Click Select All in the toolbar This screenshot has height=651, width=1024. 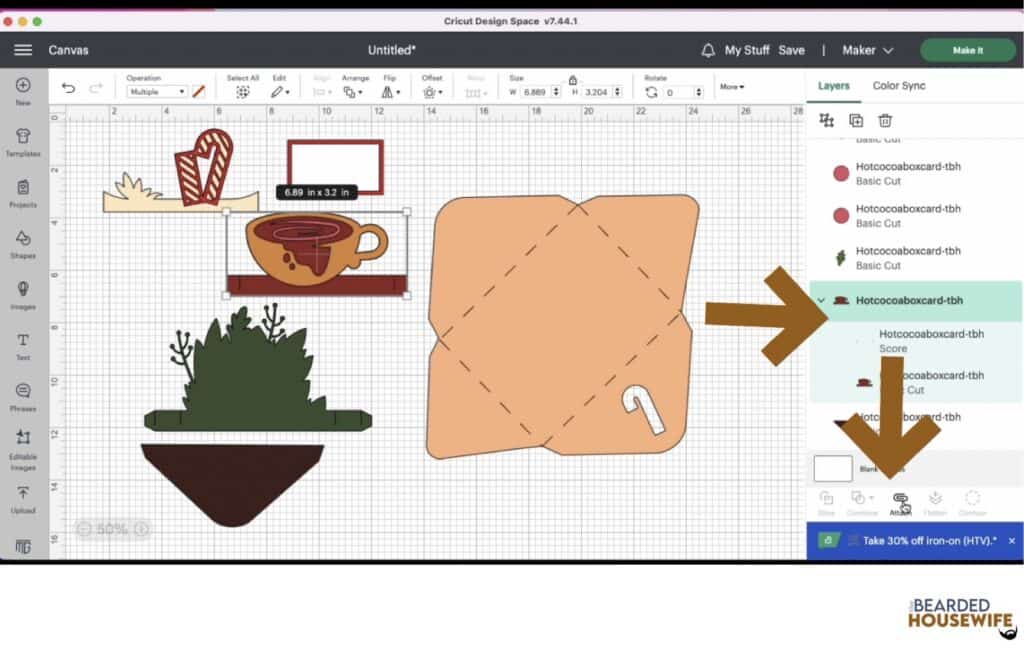pos(242,90)
